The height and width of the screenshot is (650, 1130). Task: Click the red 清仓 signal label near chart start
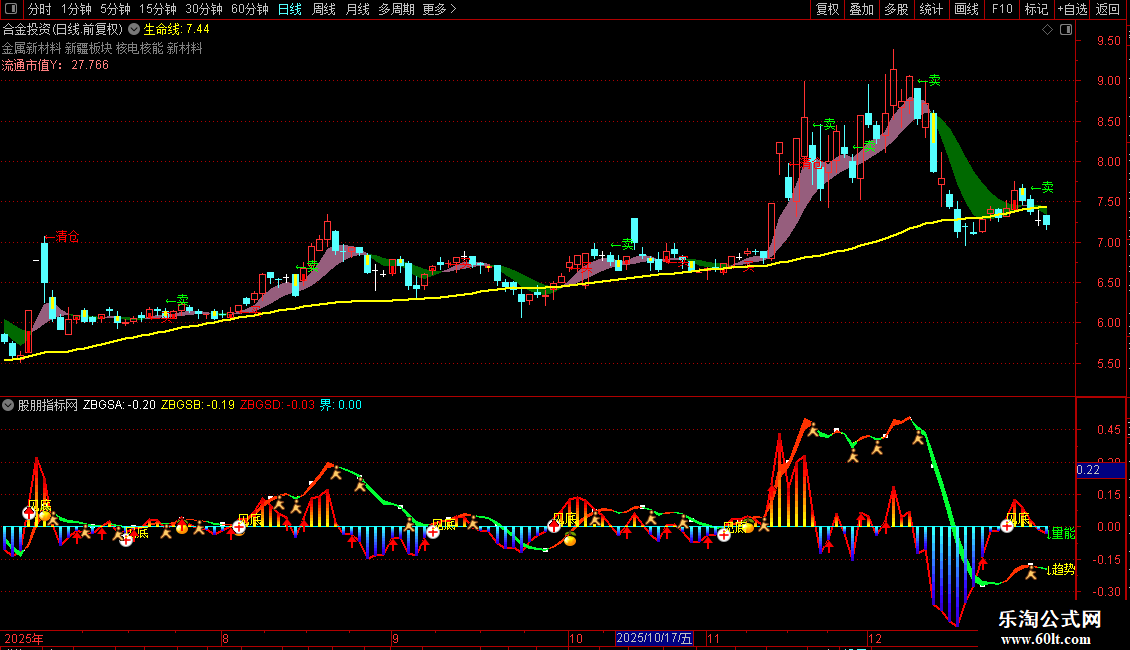point(62,237)
